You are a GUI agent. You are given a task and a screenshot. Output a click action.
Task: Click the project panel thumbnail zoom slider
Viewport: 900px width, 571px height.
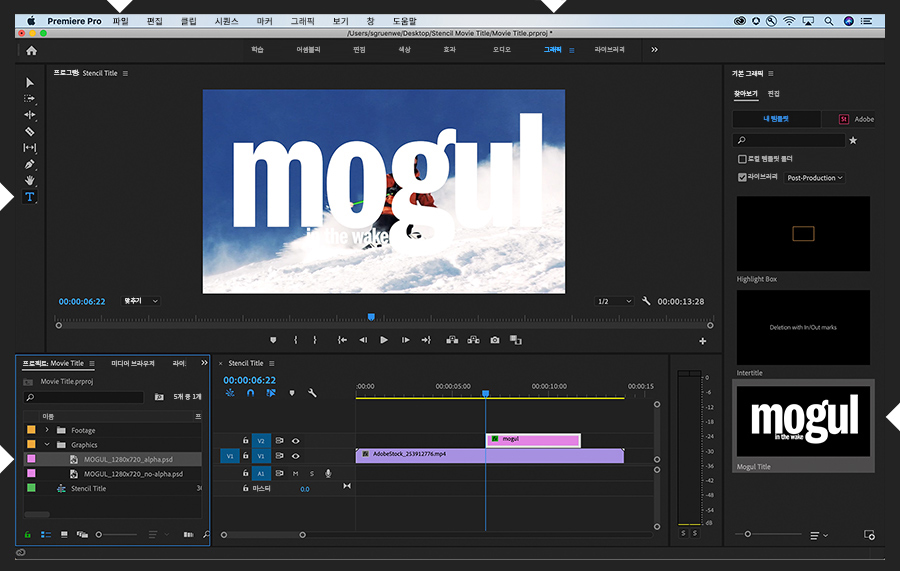coord(99,535)
